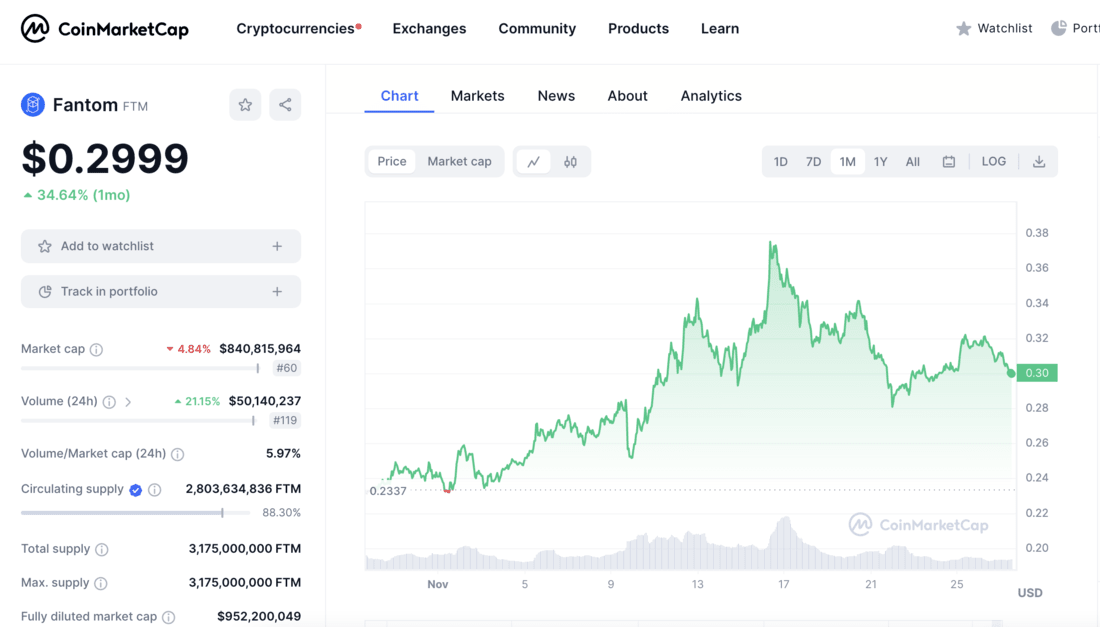
Task: Enable logarithmic scale with LOG
Action: pos(993,161)
